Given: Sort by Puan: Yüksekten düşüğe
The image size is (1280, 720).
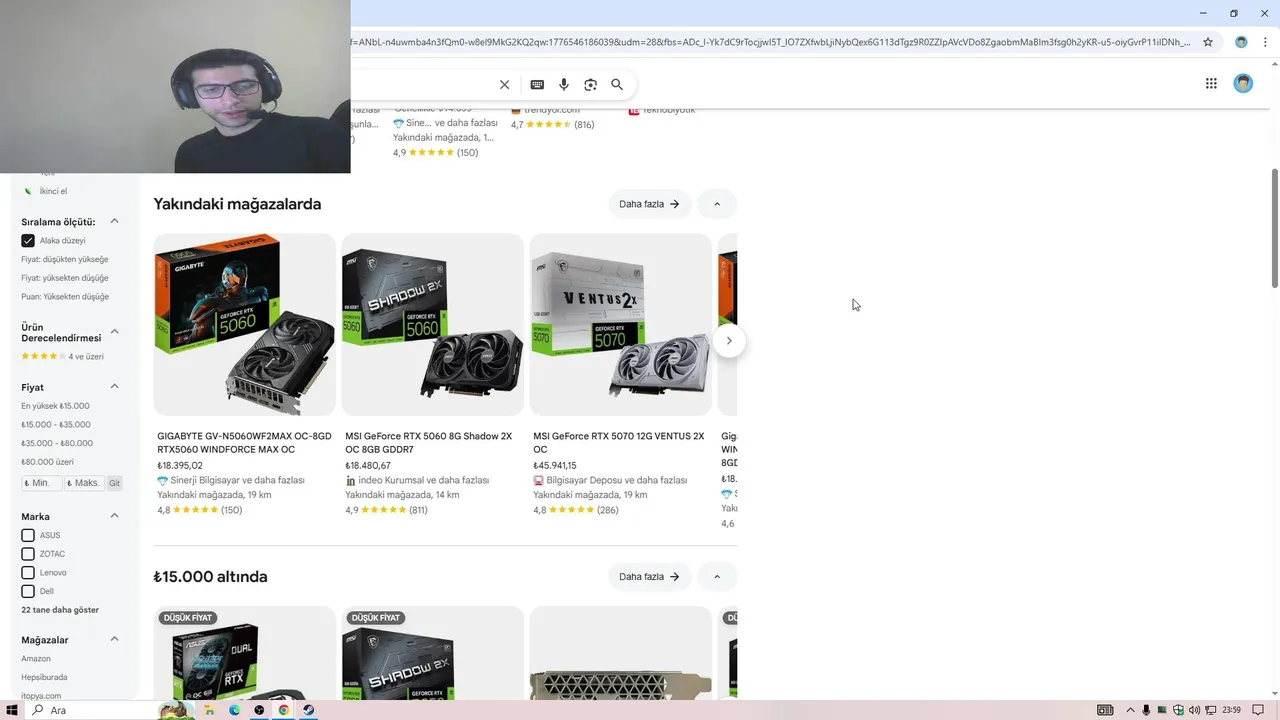Looking at the screenshot, I should (65, 297).
